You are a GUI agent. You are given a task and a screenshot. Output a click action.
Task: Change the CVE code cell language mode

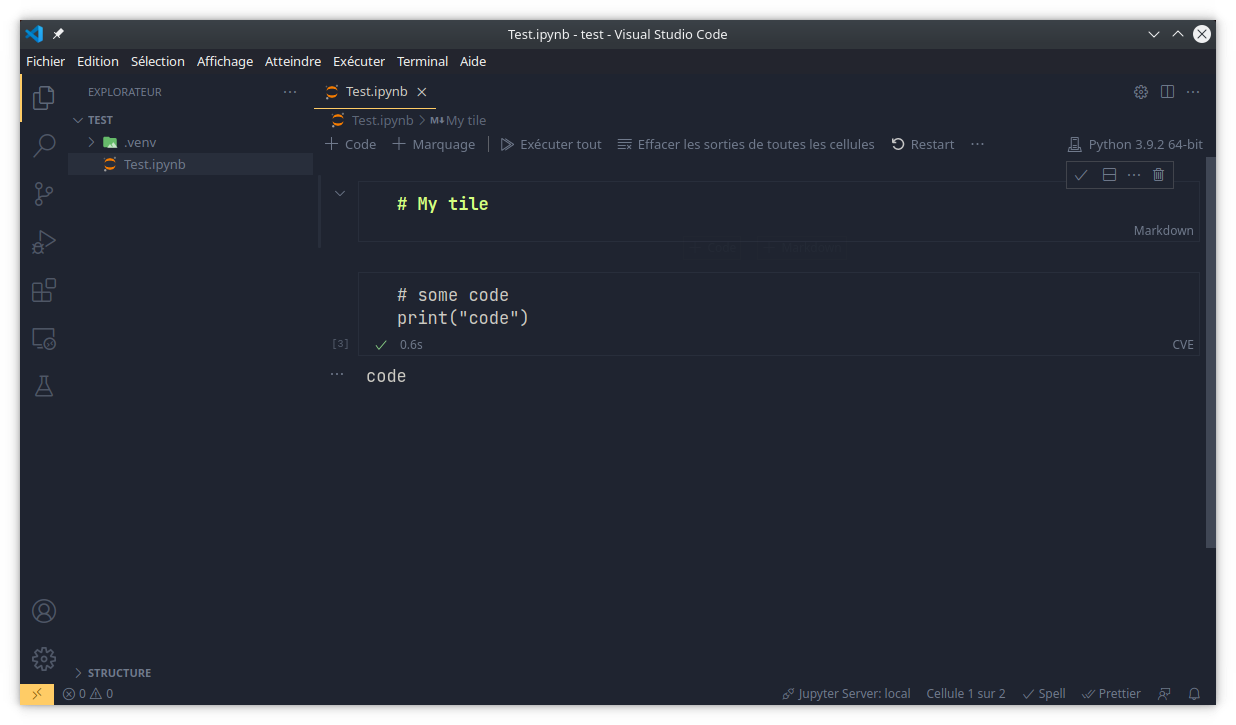coord(1183,344)
